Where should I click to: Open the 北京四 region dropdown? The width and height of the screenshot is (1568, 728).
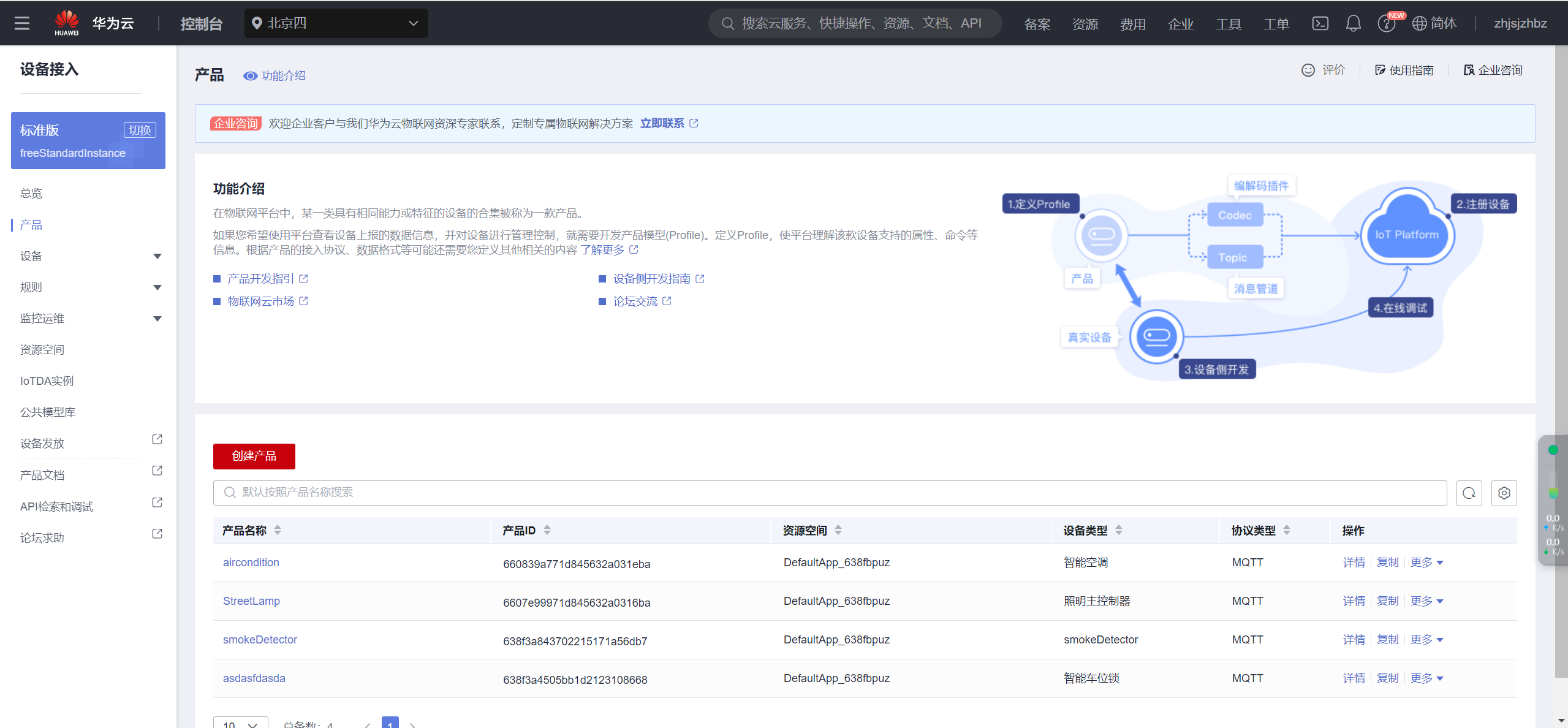point(336,23)
